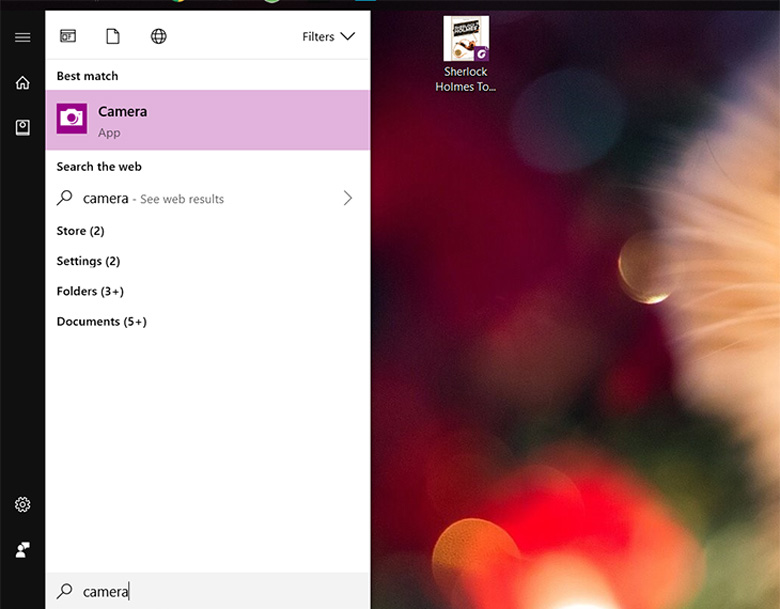Screen dimensions: 780x609
Task: Filter results by Web globe icon
Action: click(x=158, y=37)
